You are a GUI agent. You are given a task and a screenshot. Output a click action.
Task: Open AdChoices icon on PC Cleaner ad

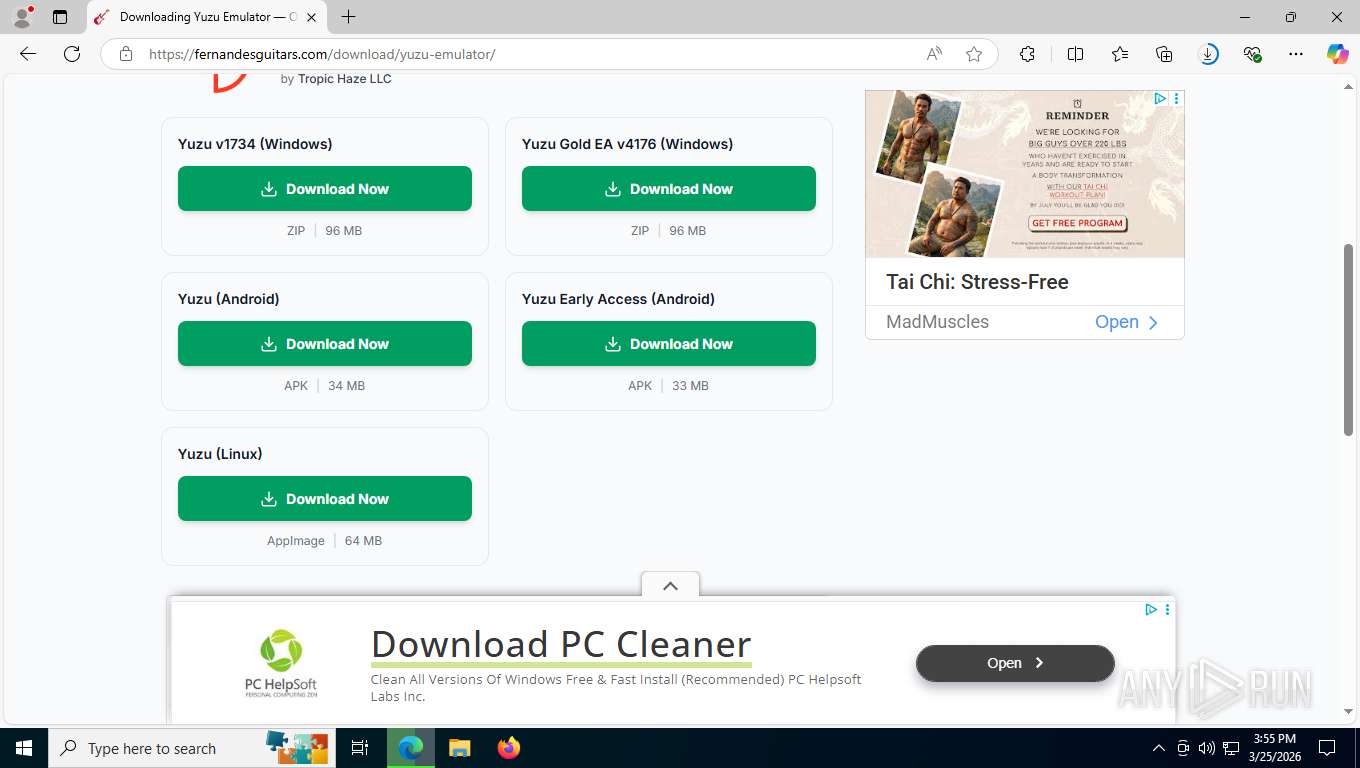click(1151, 609)
